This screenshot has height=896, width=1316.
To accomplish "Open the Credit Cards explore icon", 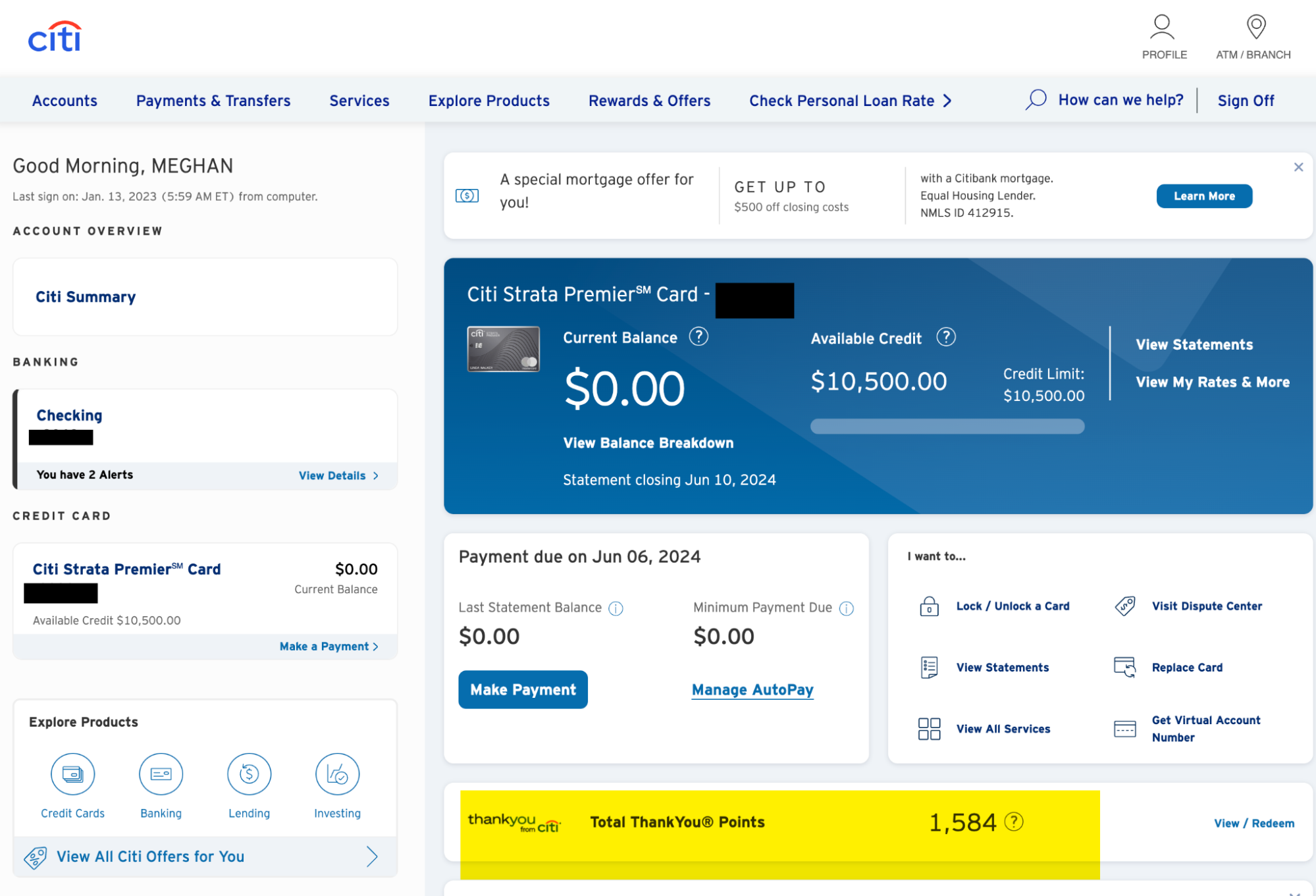I will (73, 774).
